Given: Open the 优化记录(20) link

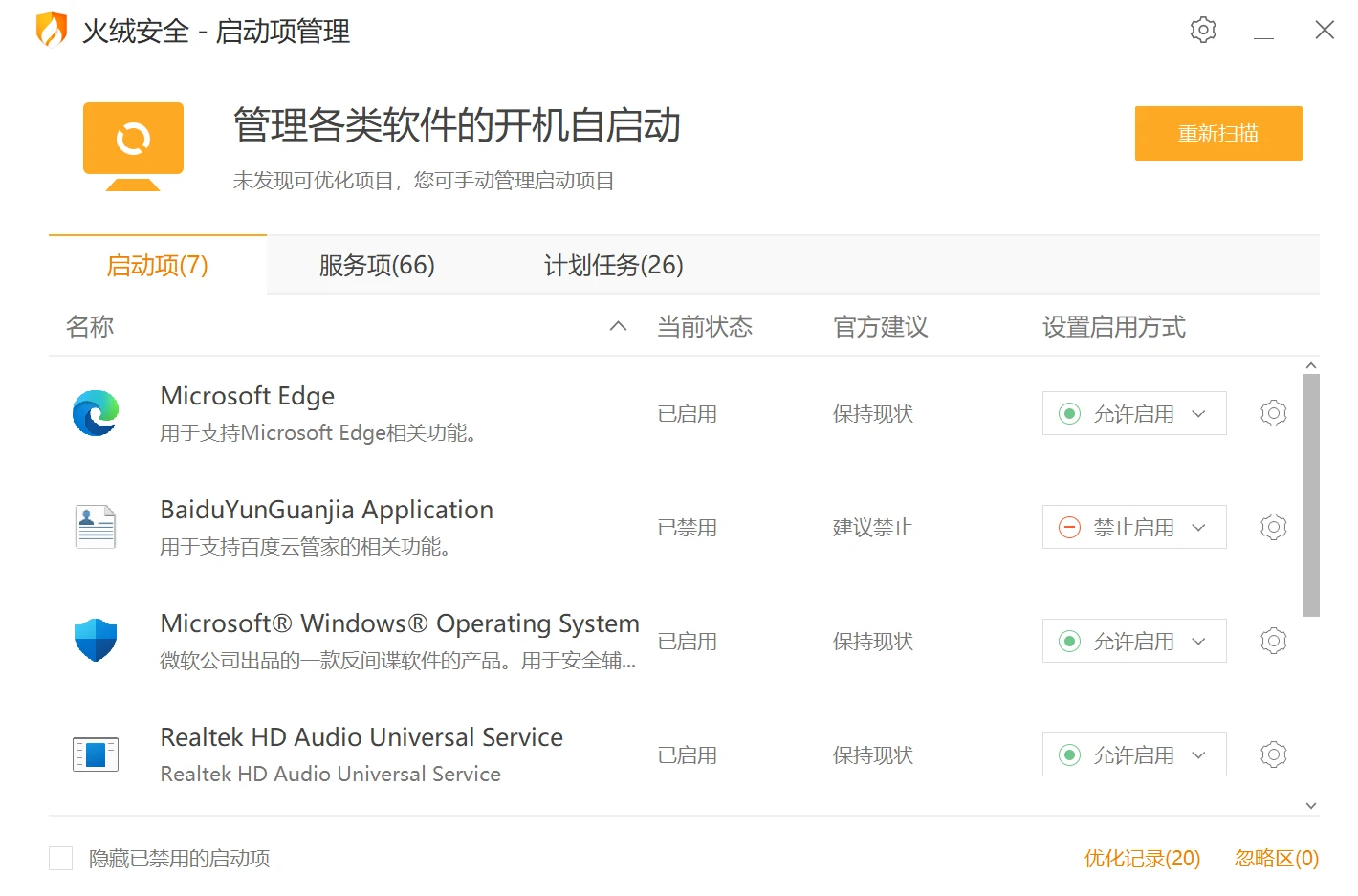Looking at the screenshot, I should pos(1142,858).
